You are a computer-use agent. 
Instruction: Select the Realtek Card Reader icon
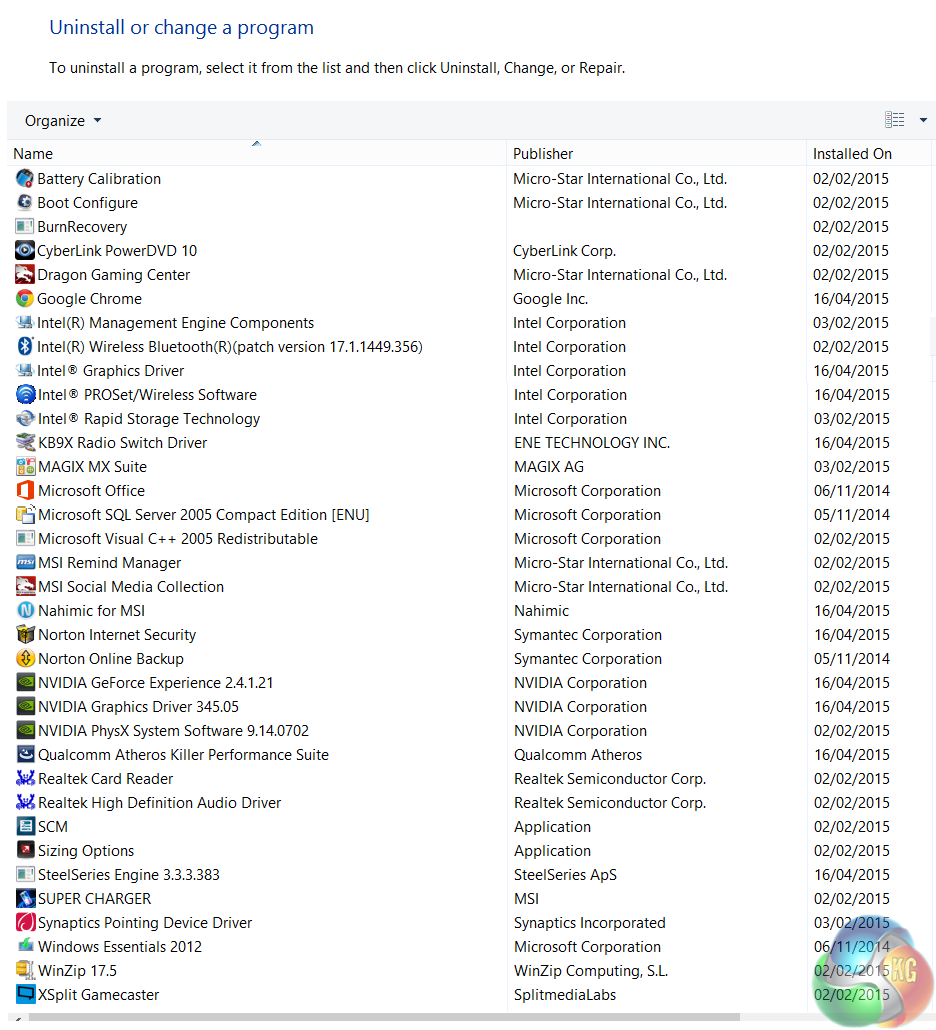click(x=26, y=778)
